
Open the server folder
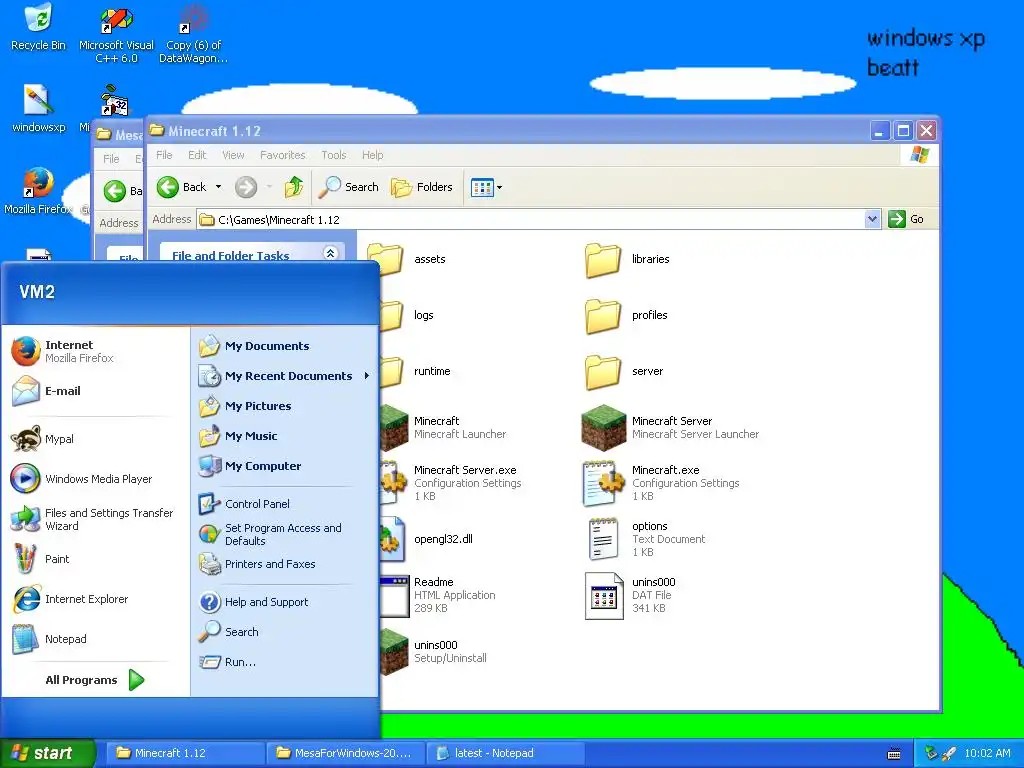tap(624, 371)
